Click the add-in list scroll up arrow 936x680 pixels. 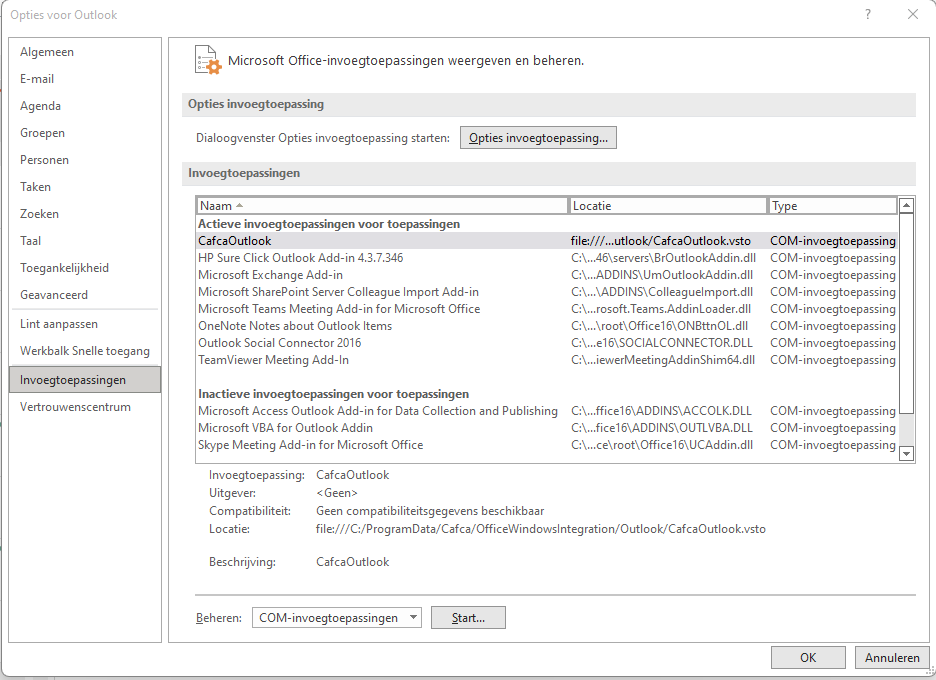[x=906, y=205]
